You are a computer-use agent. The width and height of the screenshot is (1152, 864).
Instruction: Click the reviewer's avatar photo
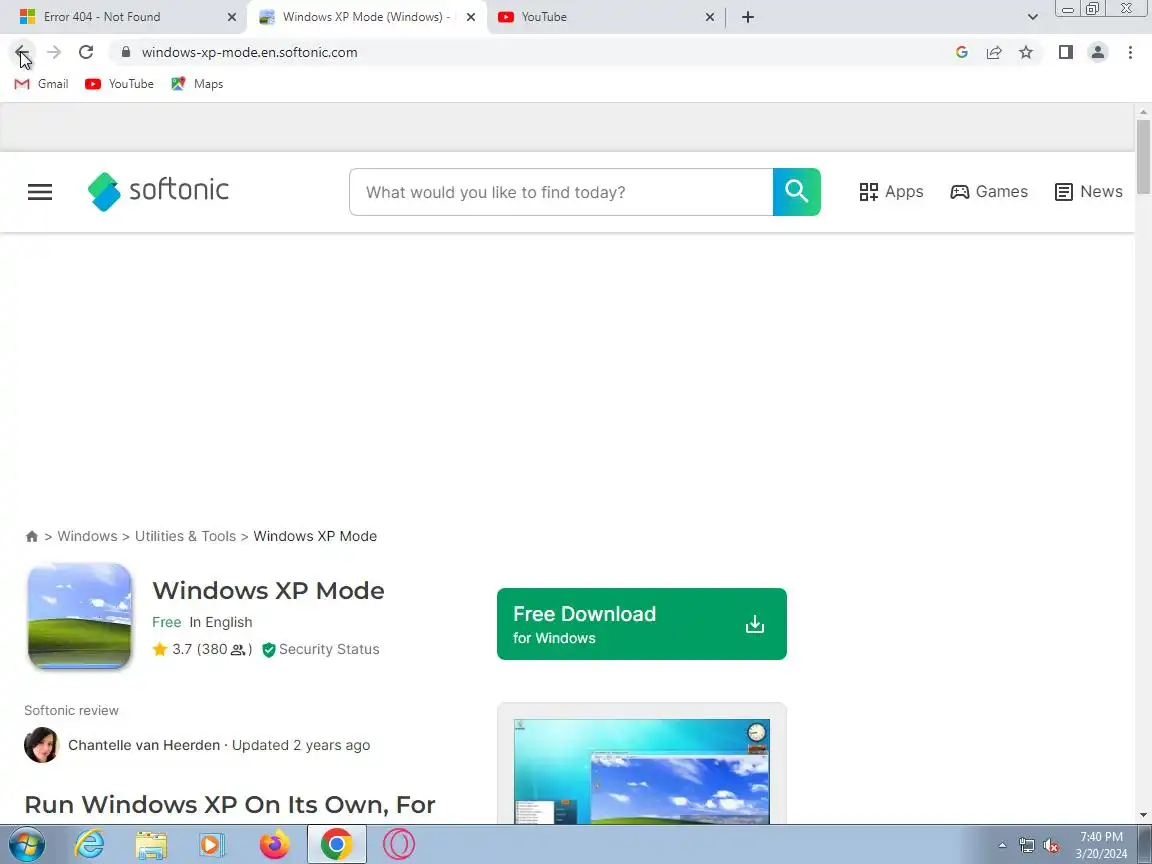[41, 745]
